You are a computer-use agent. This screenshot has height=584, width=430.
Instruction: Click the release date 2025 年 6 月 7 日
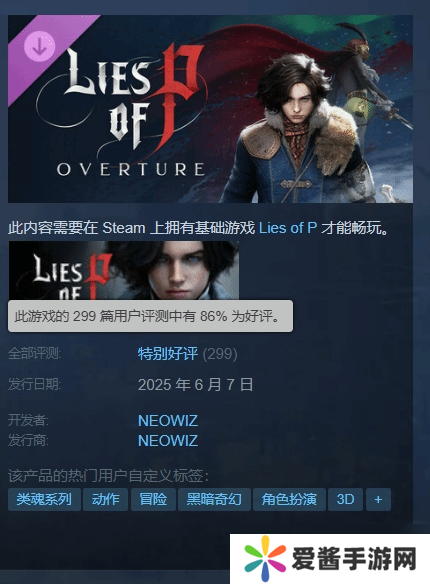pyautogui.click(x=195, y=384)
